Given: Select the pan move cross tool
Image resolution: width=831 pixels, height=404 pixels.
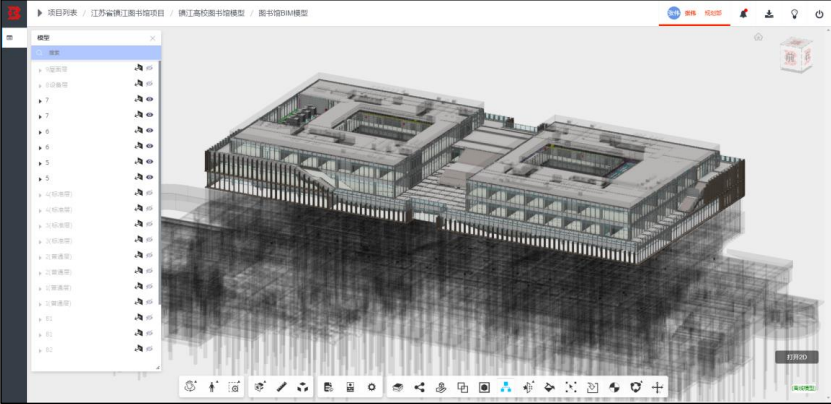Looking at the screenshot, I should [x=657, y=388].
